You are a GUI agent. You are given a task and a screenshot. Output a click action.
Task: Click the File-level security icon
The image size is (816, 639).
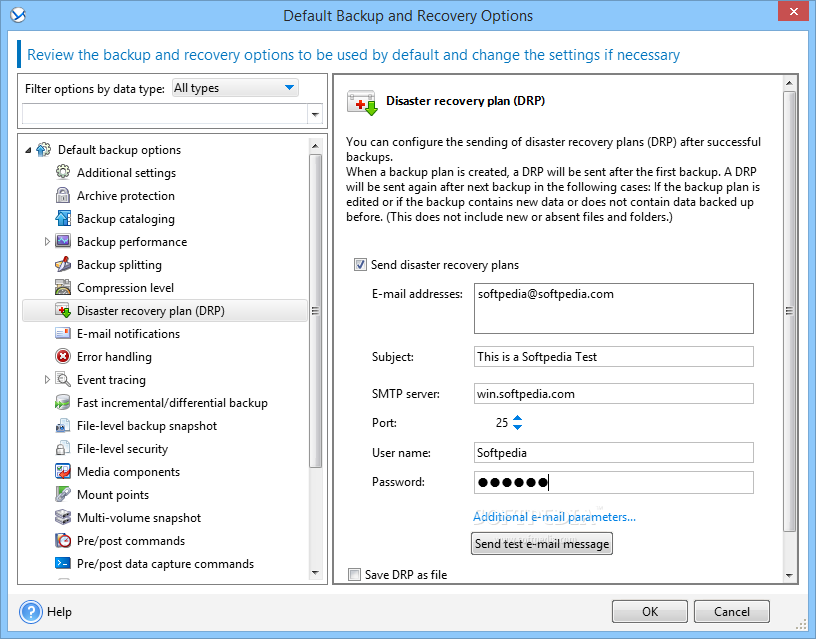[63, 448]
